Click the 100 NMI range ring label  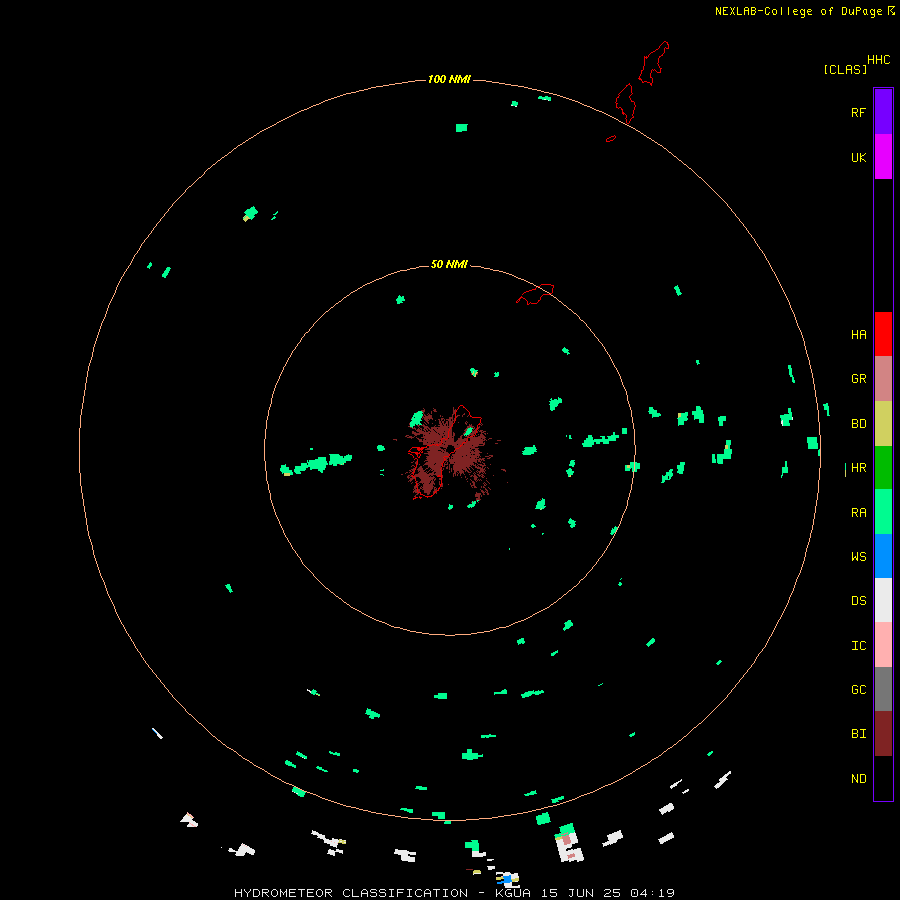449,79
